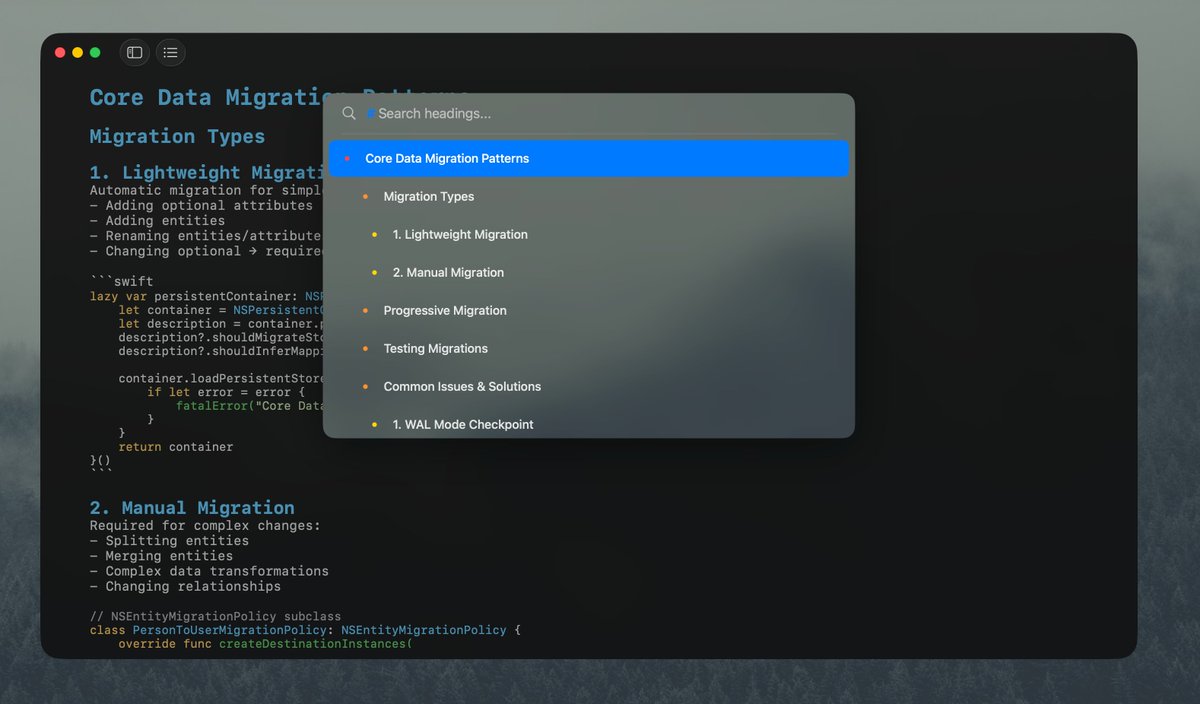Image resolution: width=1200 pixels, height=704 pixels.
Task: Close the window with red button
Action: click(x=60, y=52)
